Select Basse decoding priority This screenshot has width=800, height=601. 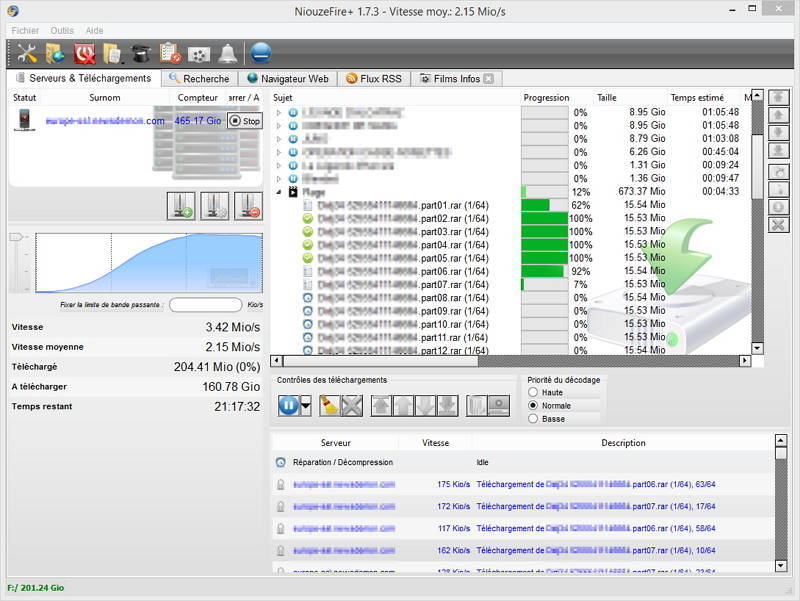click(x=533, y=419)
